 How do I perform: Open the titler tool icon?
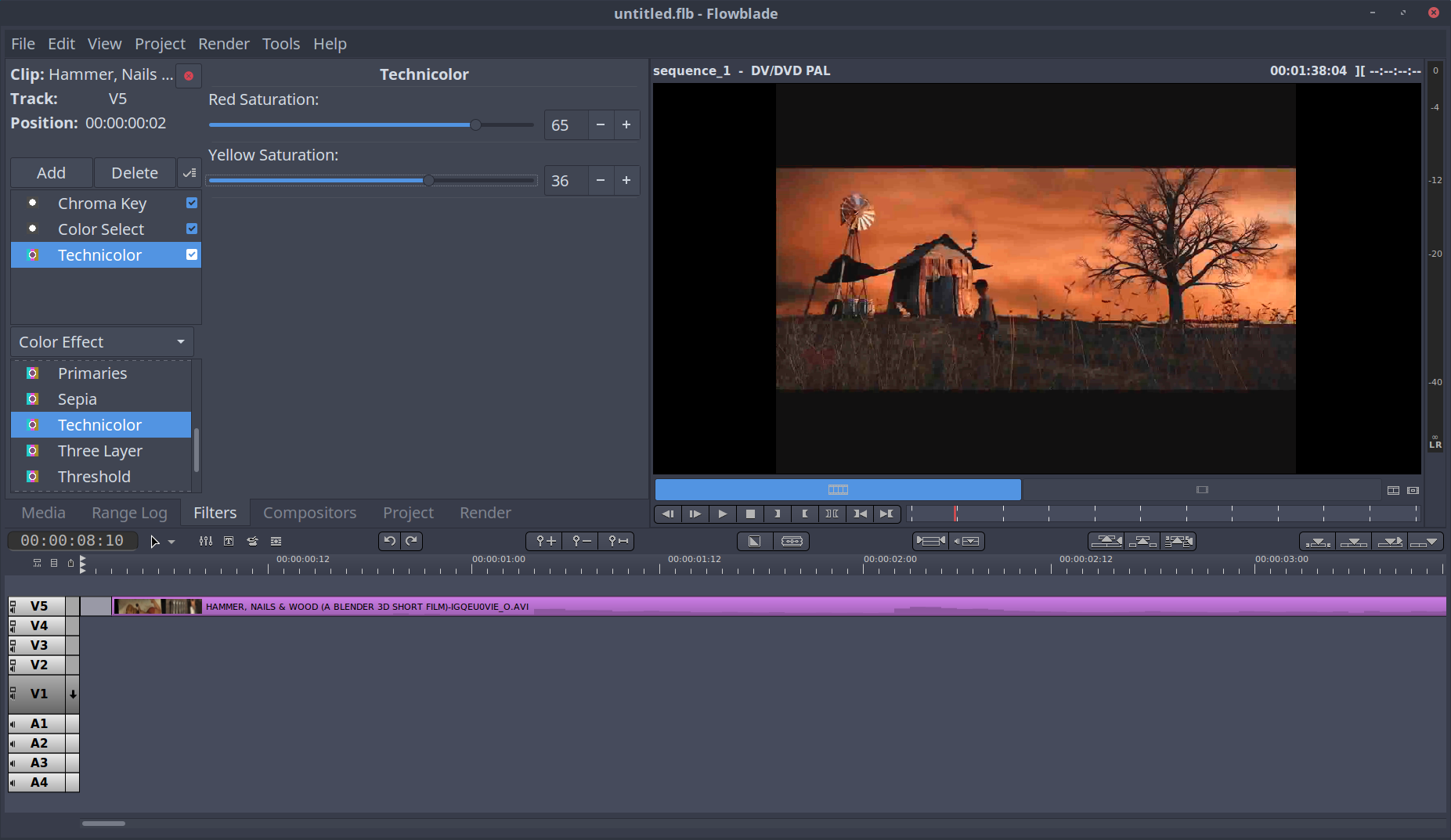click(229, 541)
